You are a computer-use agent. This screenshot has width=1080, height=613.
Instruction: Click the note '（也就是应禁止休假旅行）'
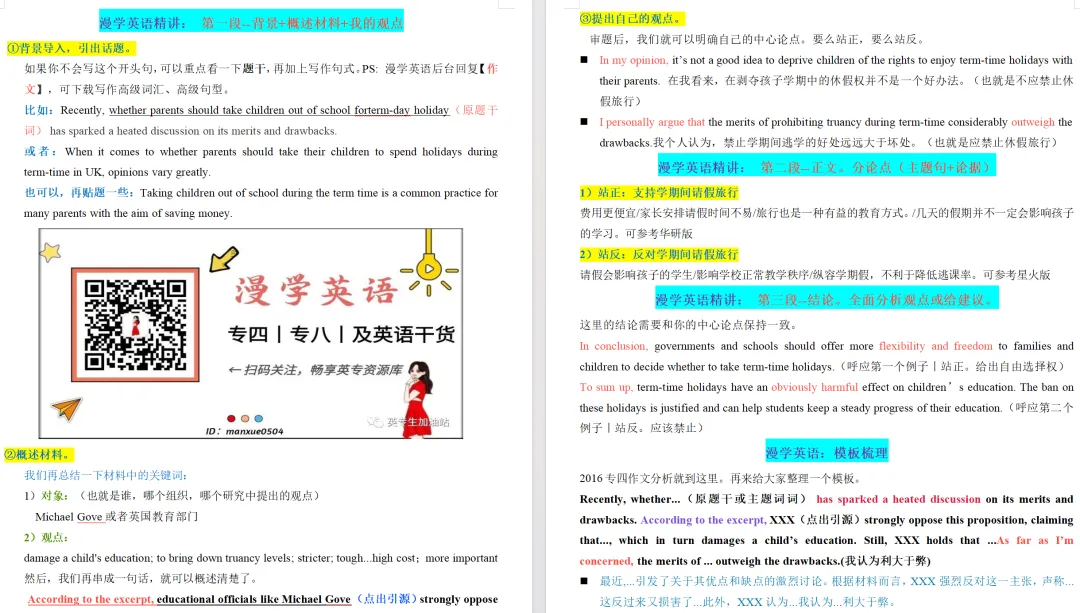coord(991,143)
